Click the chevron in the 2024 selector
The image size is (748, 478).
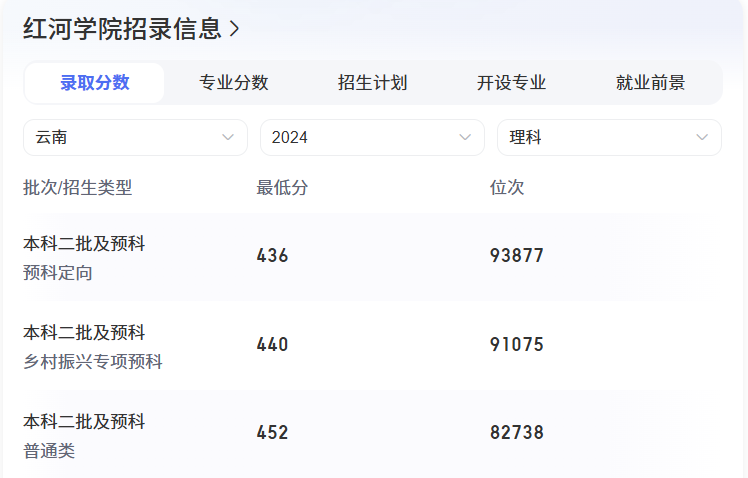465,137
